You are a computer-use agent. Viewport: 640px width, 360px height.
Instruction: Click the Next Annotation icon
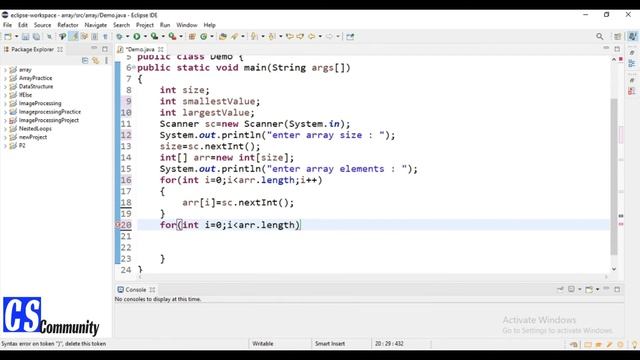coord(254,37)
